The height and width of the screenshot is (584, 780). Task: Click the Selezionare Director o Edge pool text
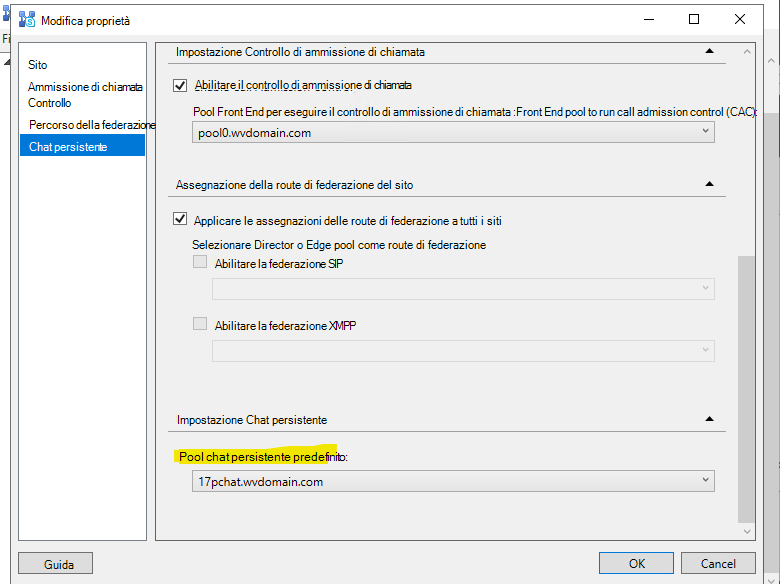click(339, 245)
